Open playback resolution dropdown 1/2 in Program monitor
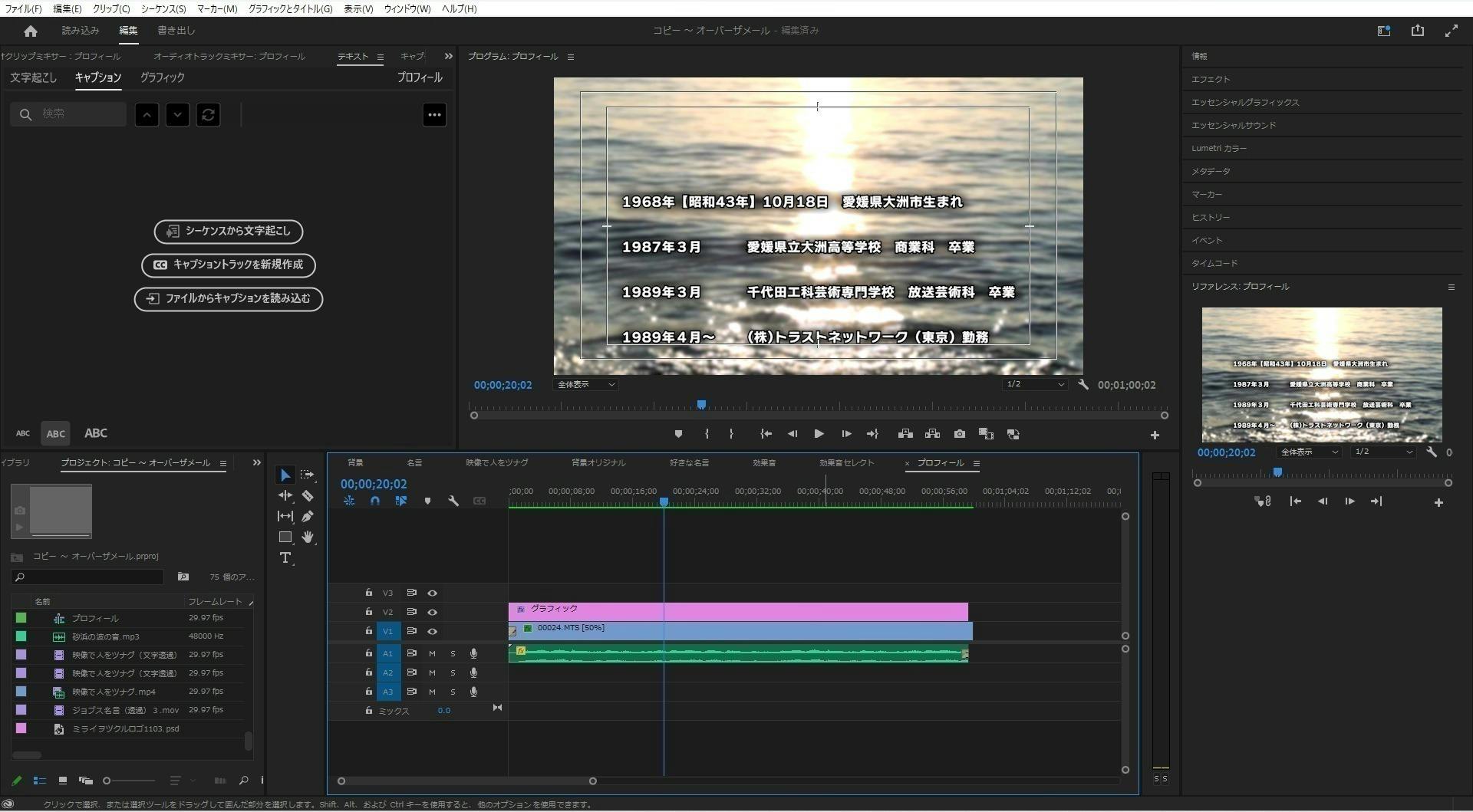1473x812 pixels. tap(1035, 385)
